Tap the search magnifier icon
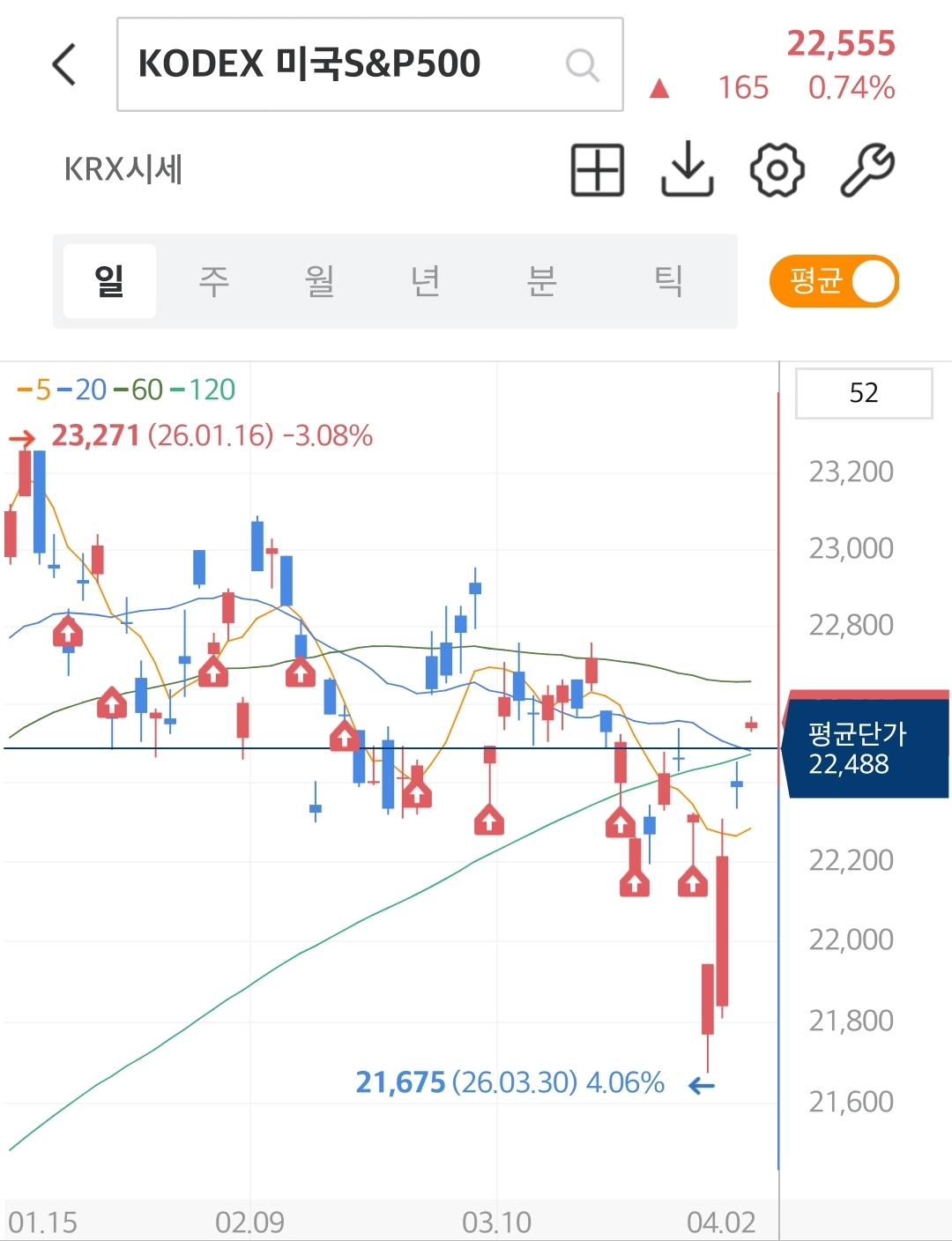Viewport: 952px width, 1241px height. click(x=582, y=64)
